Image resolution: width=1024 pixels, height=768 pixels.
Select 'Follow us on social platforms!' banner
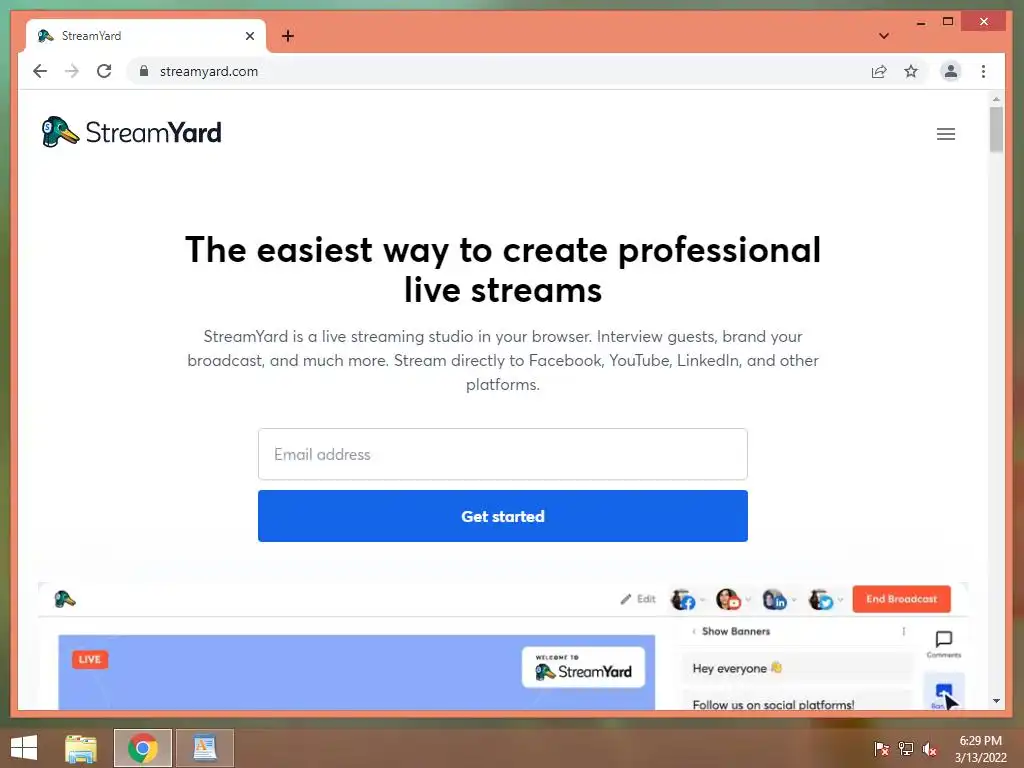[795, 701]
